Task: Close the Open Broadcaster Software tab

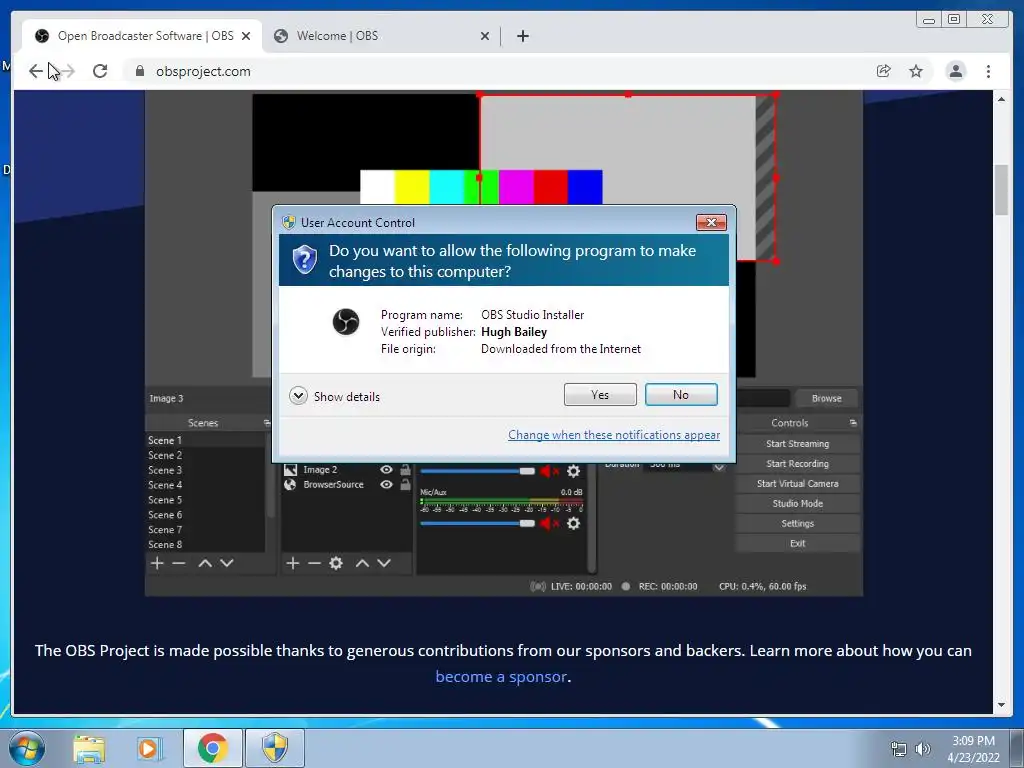Action: 246,36
